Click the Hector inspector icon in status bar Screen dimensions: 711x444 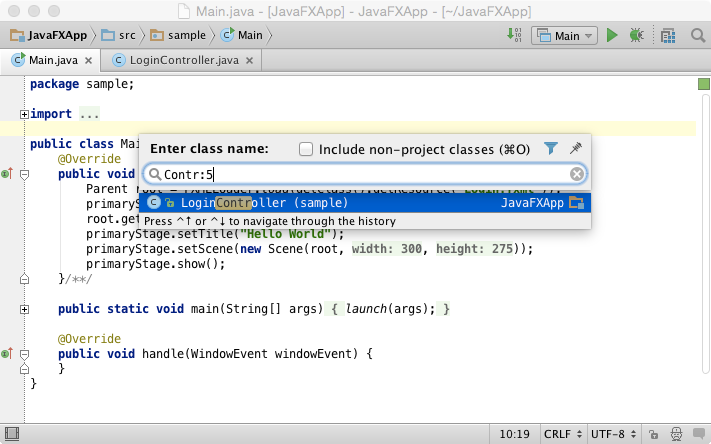coord(676,434)
